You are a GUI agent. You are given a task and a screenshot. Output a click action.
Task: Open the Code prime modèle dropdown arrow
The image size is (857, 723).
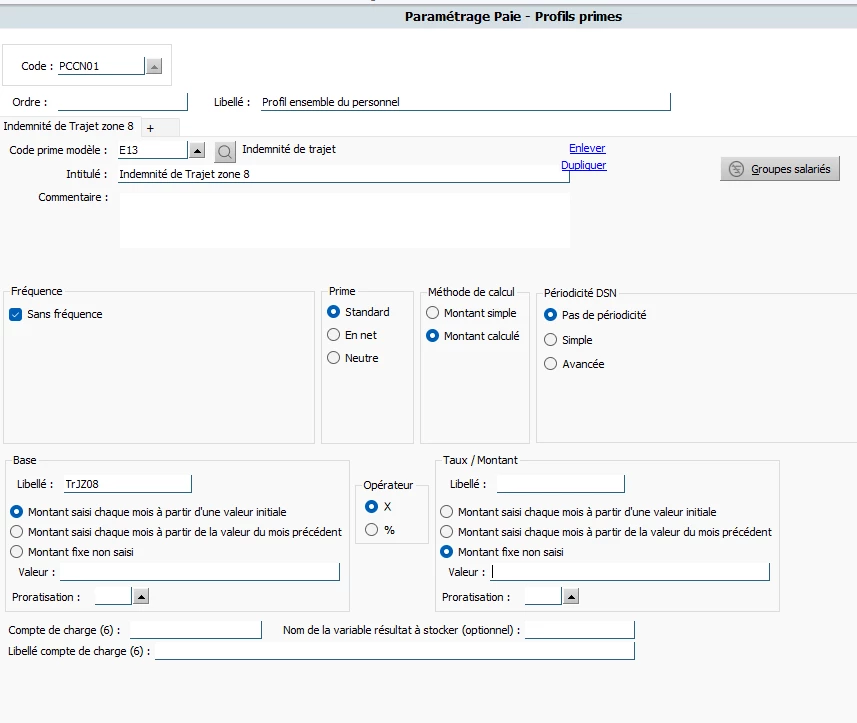pyautogui.click(x=197, y=151)
